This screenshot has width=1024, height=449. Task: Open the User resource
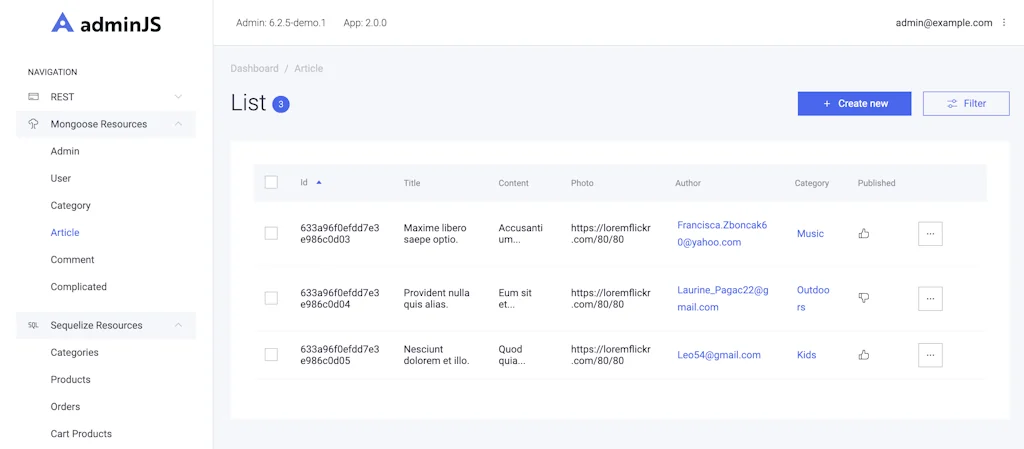61,178
